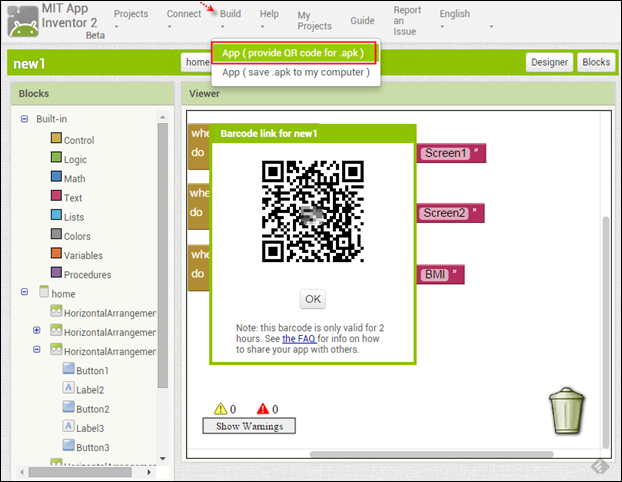The image size is (622, 482).
Task: Click the Button2 component icon
Action: (69, 407)
